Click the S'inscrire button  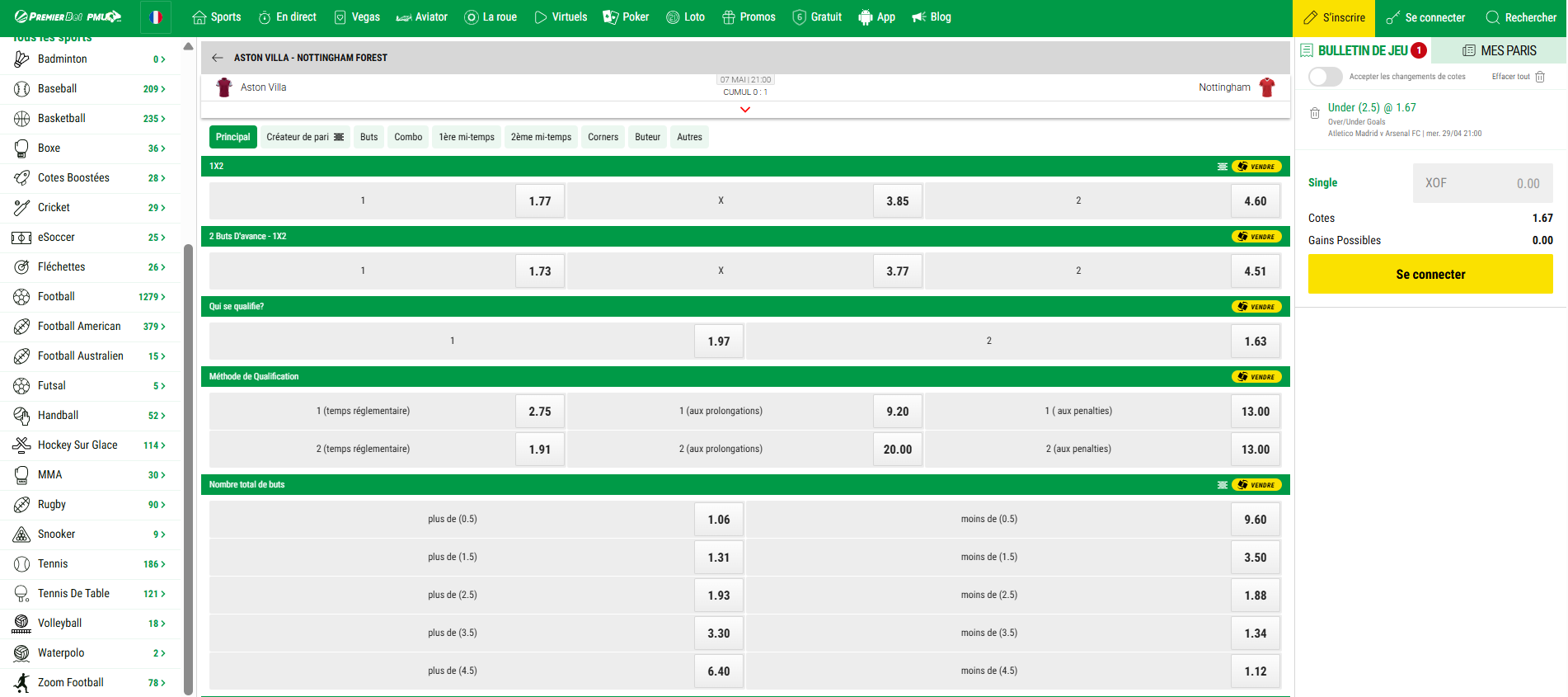(1334, 17)
